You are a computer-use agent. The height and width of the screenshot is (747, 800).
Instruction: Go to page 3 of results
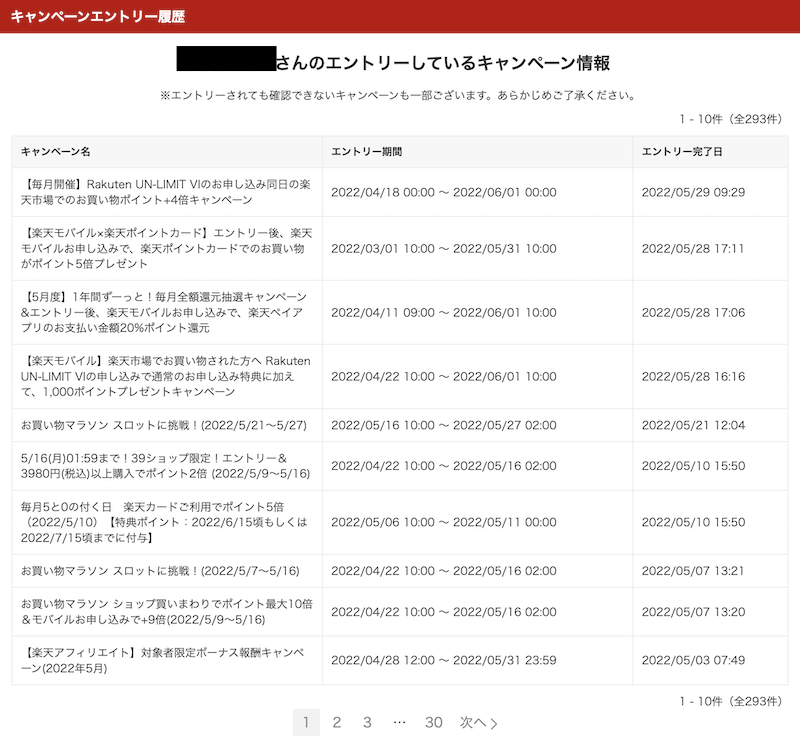point(367,722)
